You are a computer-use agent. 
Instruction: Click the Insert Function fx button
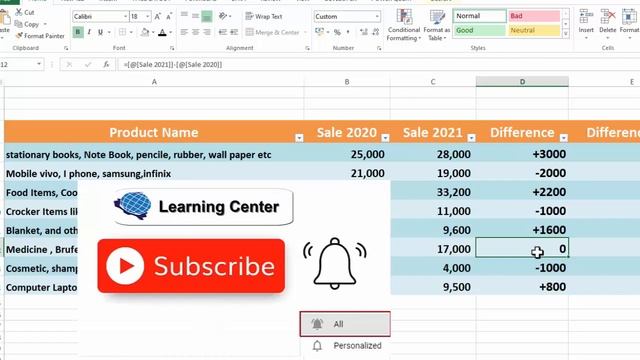pyautogui.click(x=106, y=64)
